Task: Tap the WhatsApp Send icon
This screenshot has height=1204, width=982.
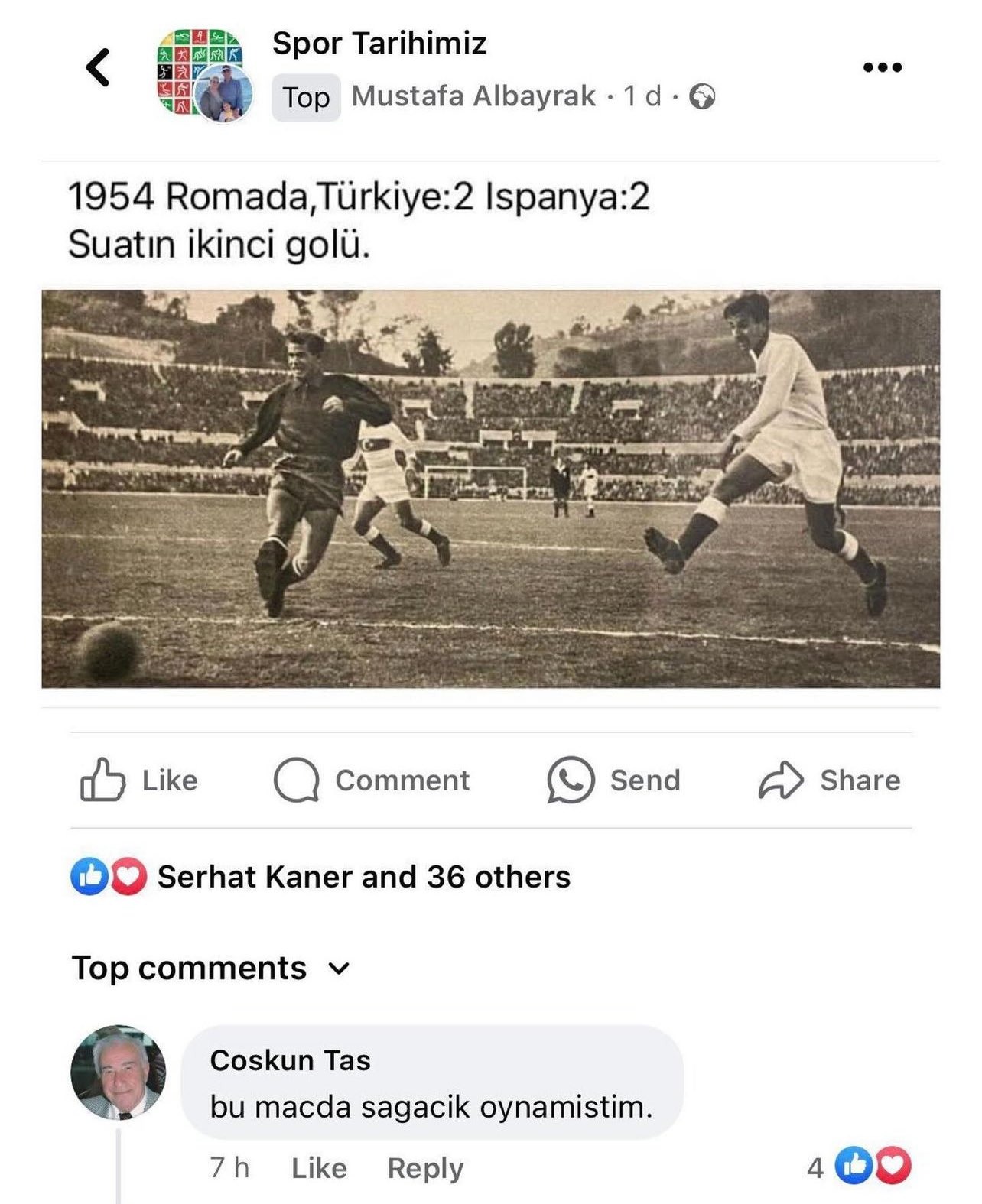Action: [x=570, y=780]
